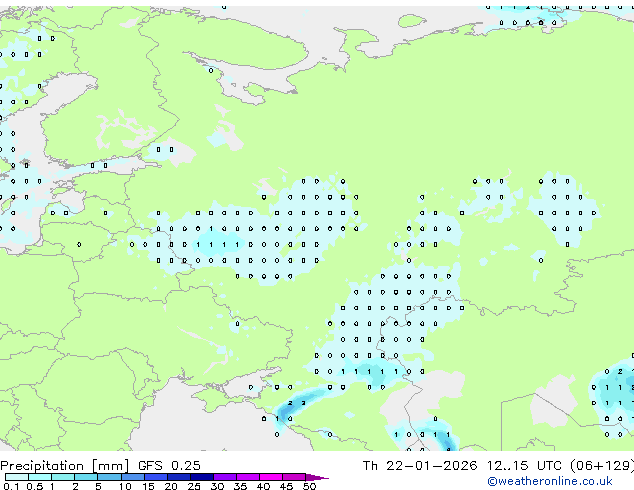
Task: Click the 25–30 mm dark navy legend segment
Action: (201, 477)
